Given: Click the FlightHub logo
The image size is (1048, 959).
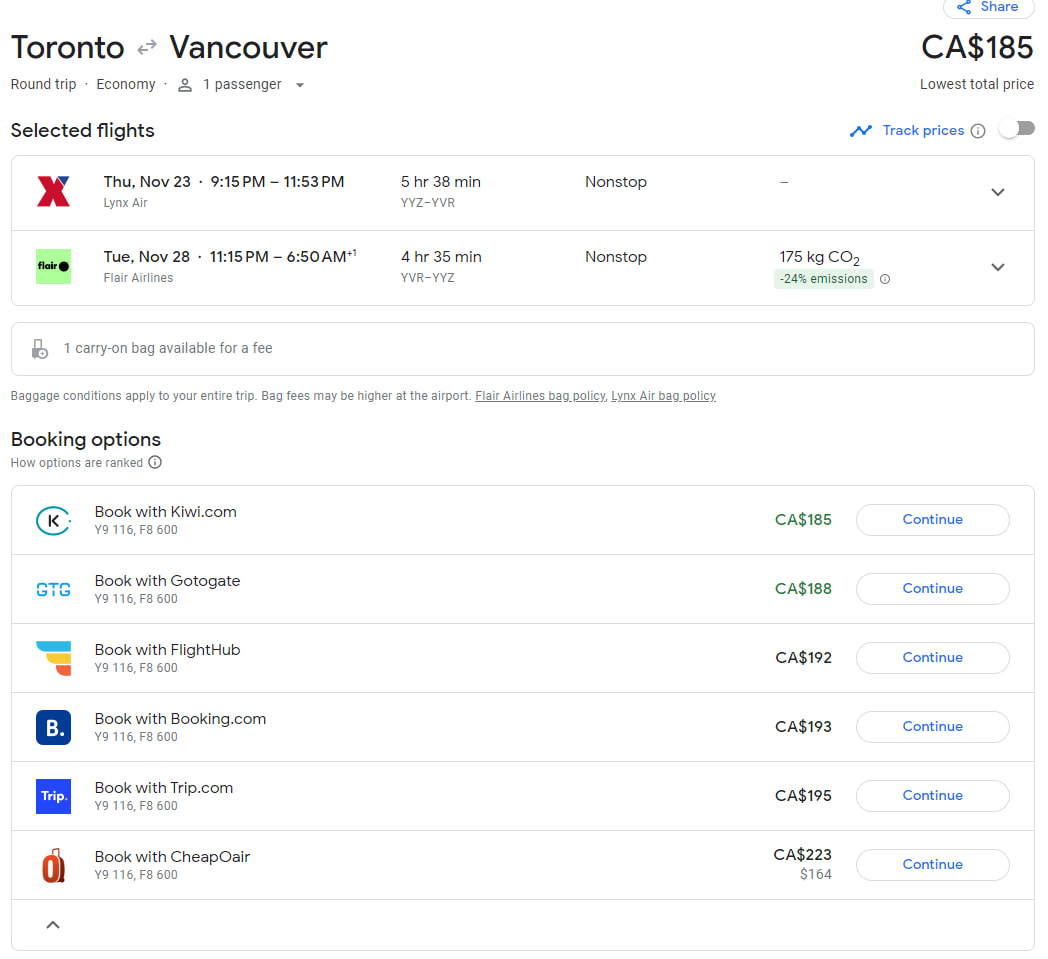Looking at the screenshot, I should pyautogui.click(x=53, y=658).
